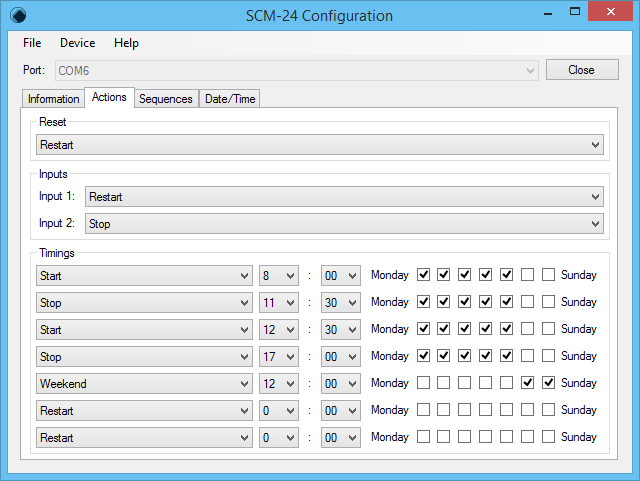The width and height of the screenshot is (640, 481).
Task: Open the File menu
Action: 32,43
